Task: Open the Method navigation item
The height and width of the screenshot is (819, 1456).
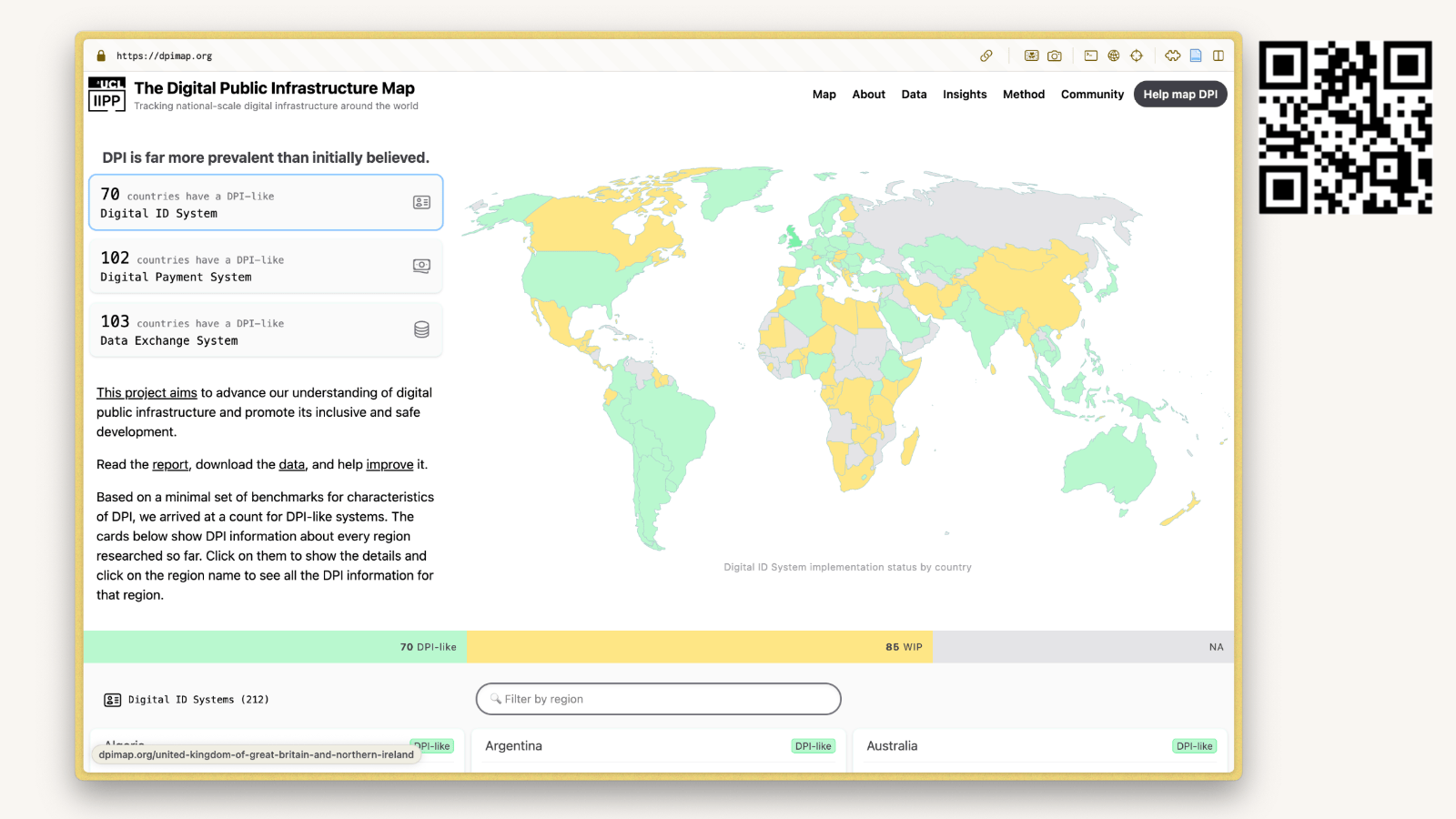Action: point(1024,95)
